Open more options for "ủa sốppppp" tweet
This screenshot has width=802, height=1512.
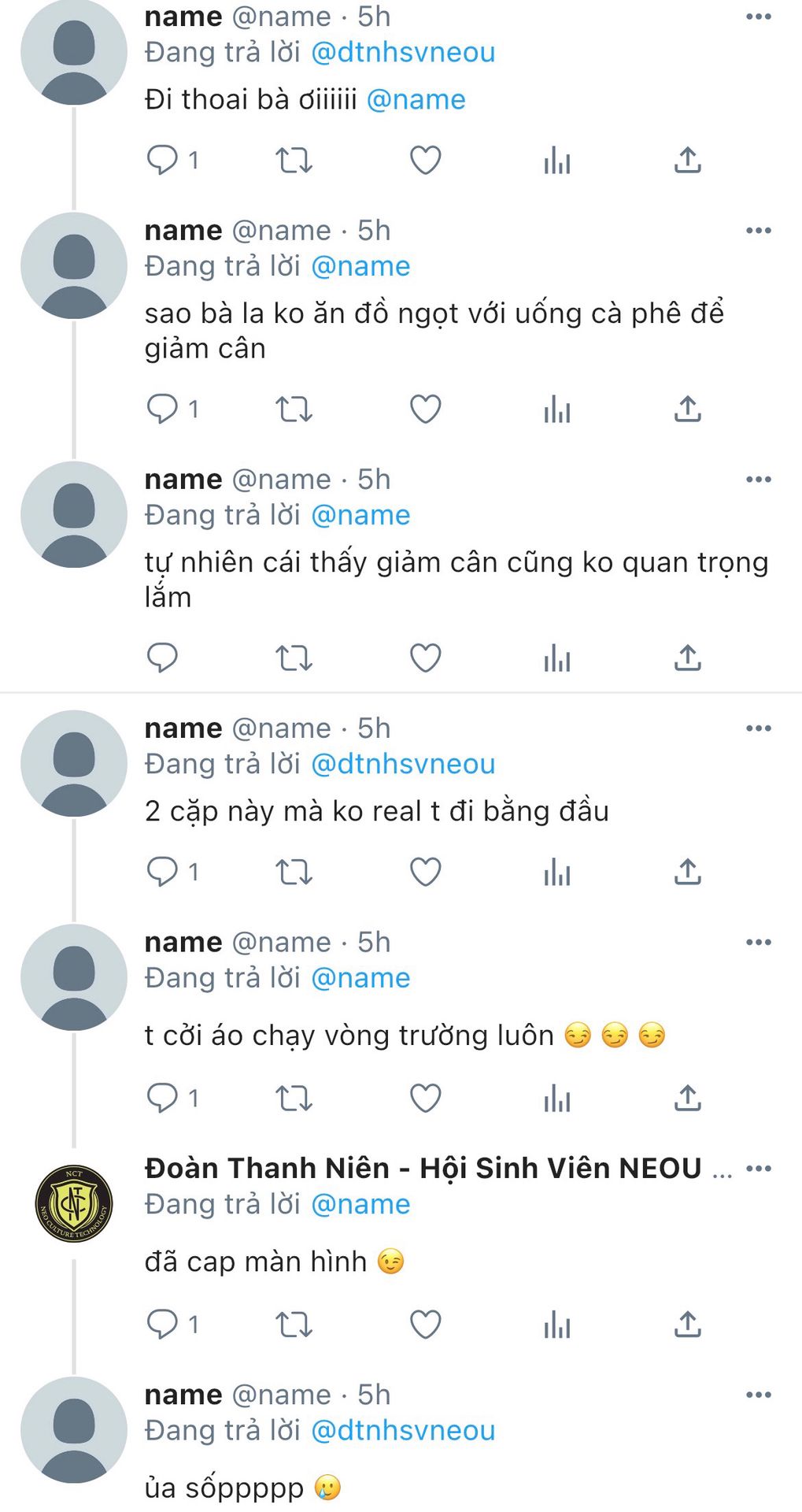(759, 1395)
